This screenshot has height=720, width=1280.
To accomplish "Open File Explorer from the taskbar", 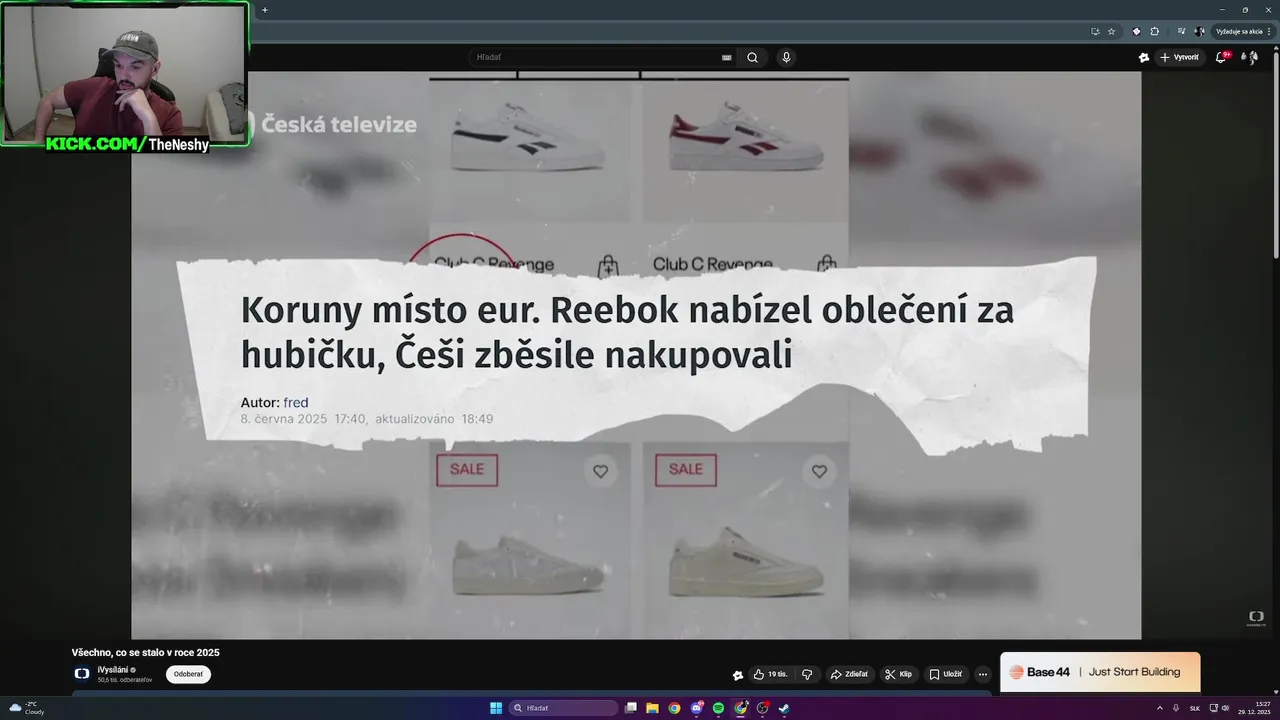I will coord(653,708).
